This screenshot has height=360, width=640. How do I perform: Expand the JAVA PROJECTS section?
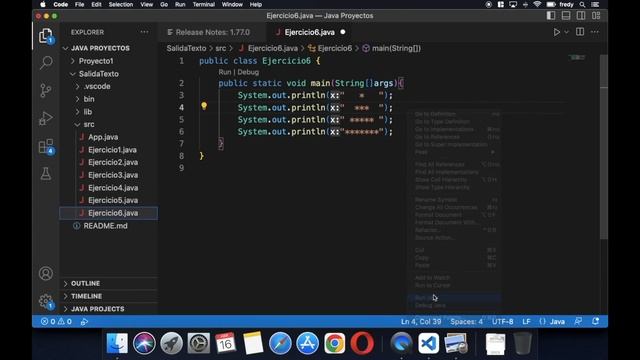click(x=98, y=309)
